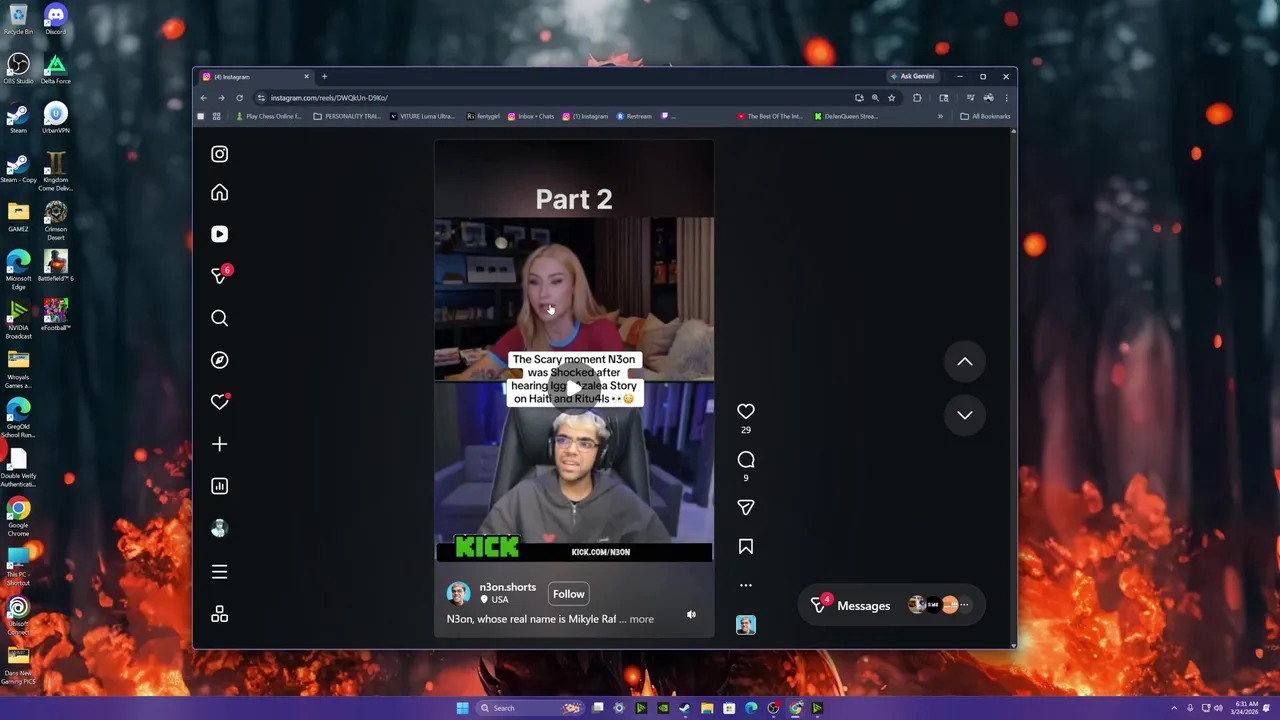Follow the n3on.shorts account

pos(568,594)
